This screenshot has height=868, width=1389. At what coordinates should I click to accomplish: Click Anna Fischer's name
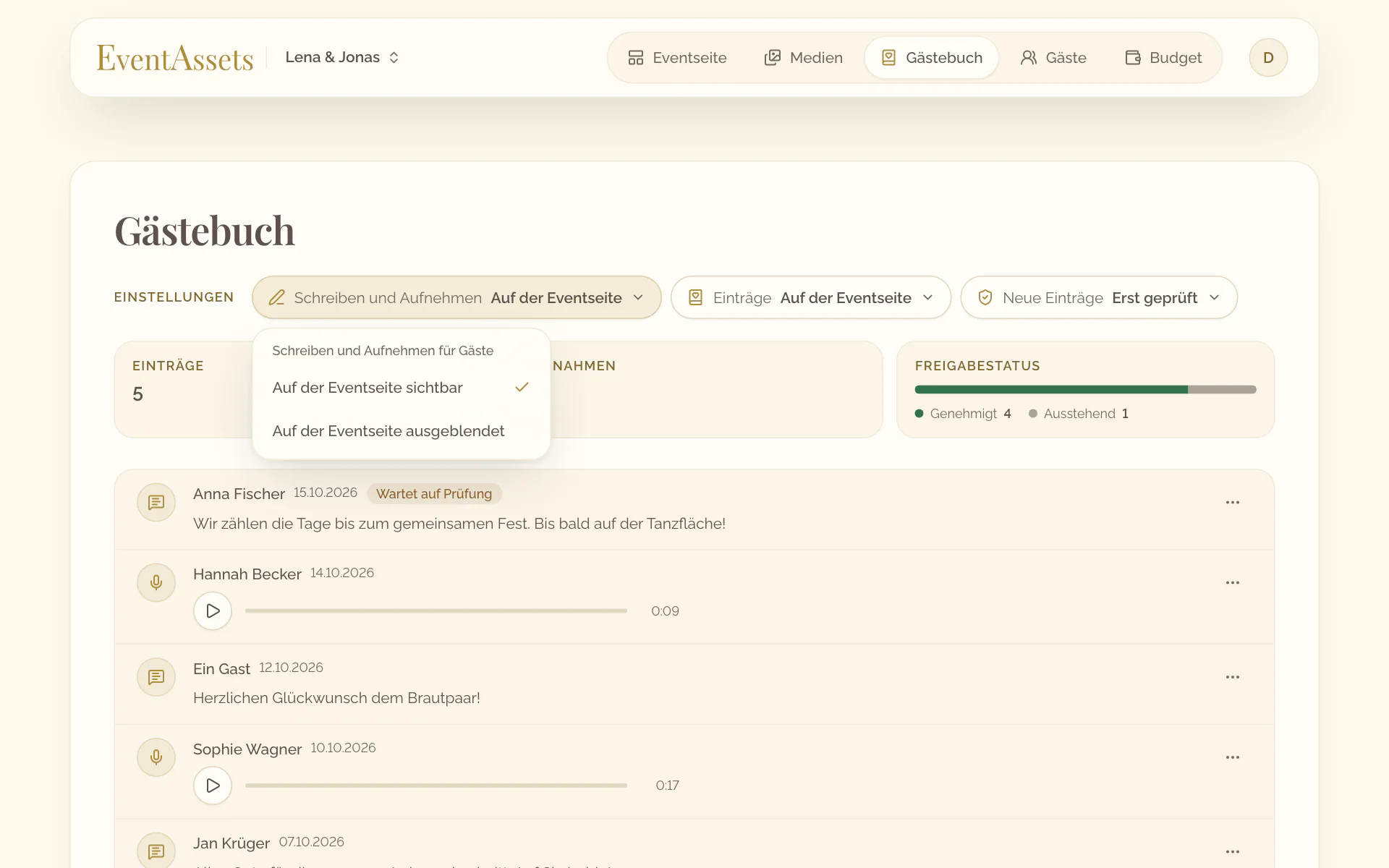(239, 494)
